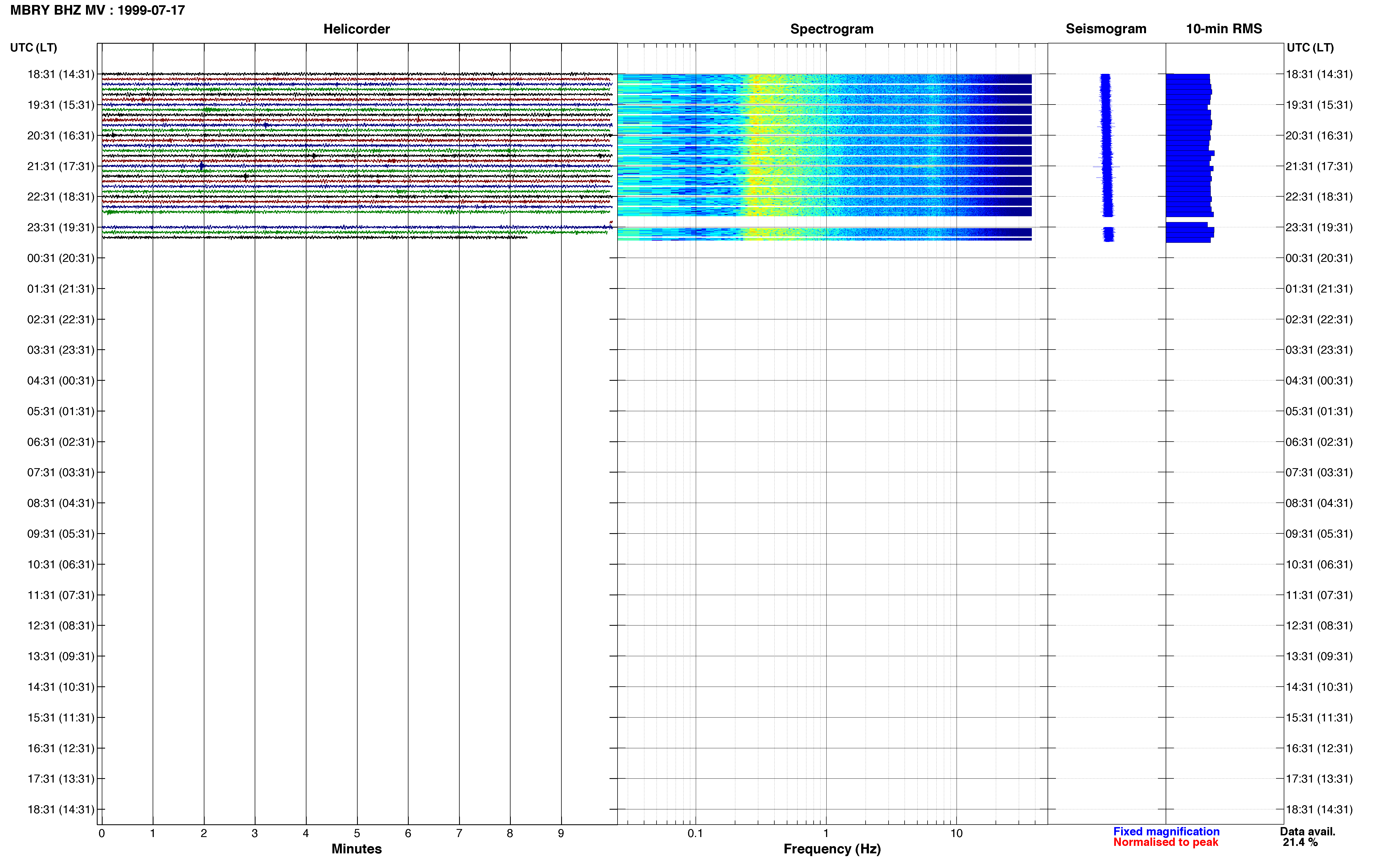Click left time label '23:31 (19:31)'
The image size is (1388, 868).
click(x=61, y=227)
